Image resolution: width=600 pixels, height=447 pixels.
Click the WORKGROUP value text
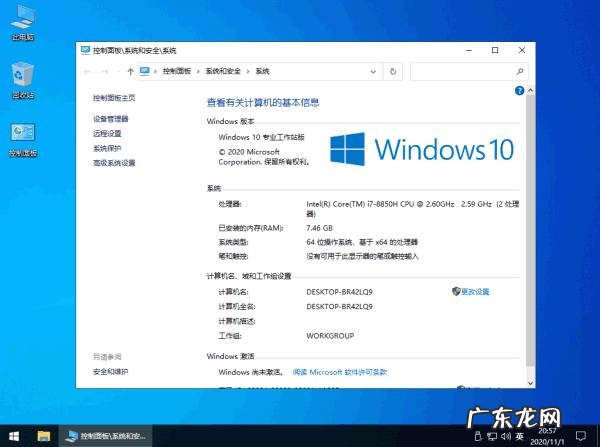pos(330,336)
